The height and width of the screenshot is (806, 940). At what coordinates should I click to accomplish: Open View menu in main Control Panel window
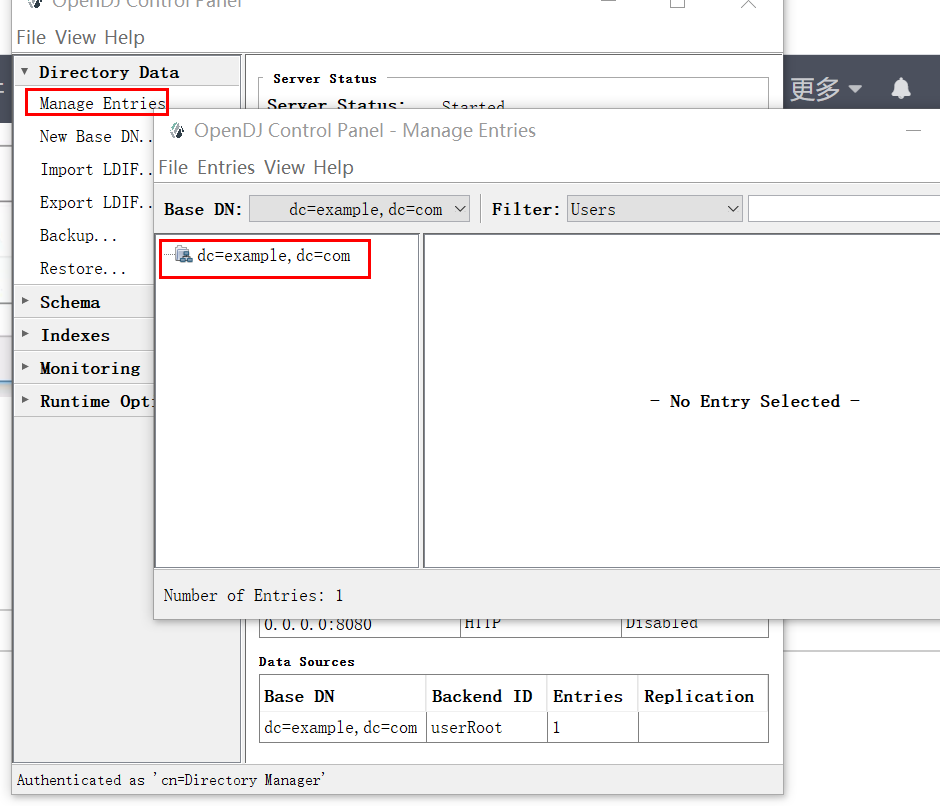(76, 37)
